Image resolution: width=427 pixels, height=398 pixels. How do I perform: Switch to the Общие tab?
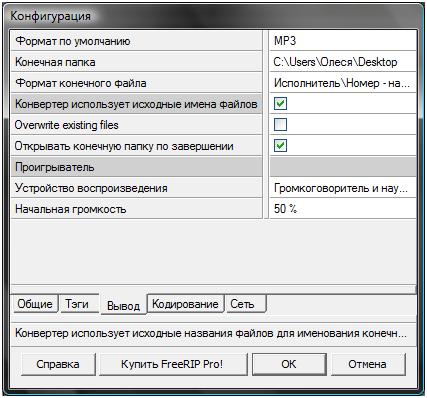(x=35, y=304)
